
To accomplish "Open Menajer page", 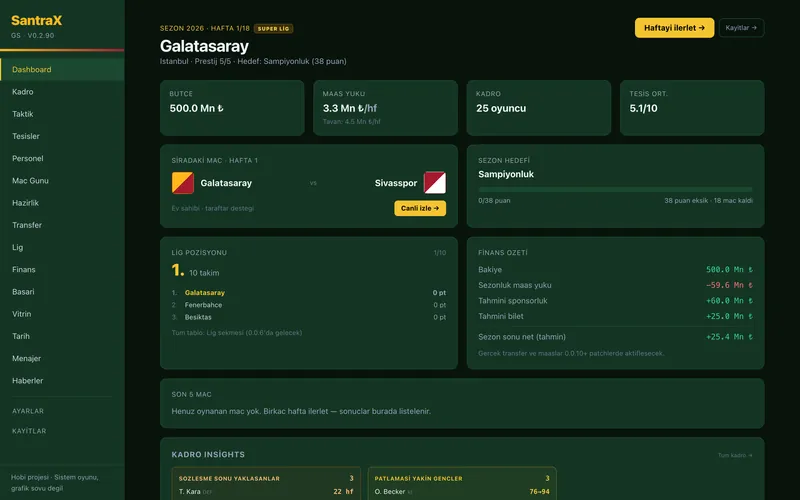I will pos(62,358).
